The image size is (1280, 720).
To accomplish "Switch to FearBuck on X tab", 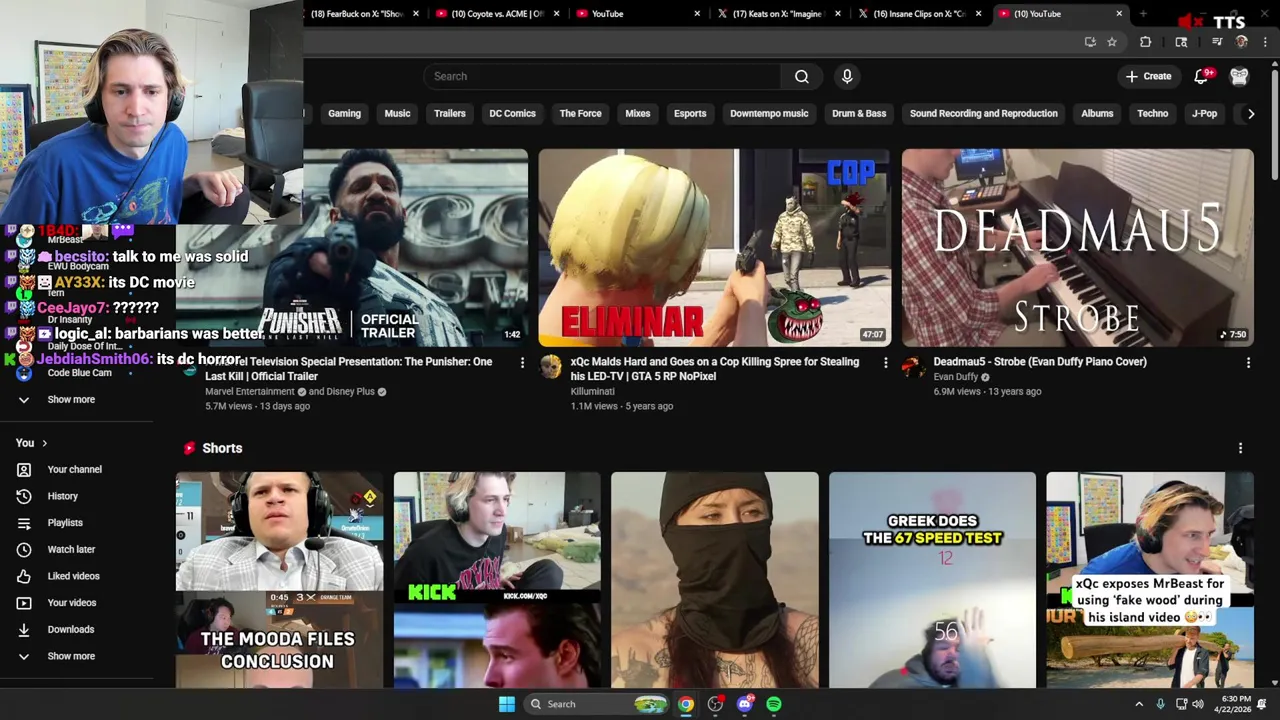I will point(357,14).
